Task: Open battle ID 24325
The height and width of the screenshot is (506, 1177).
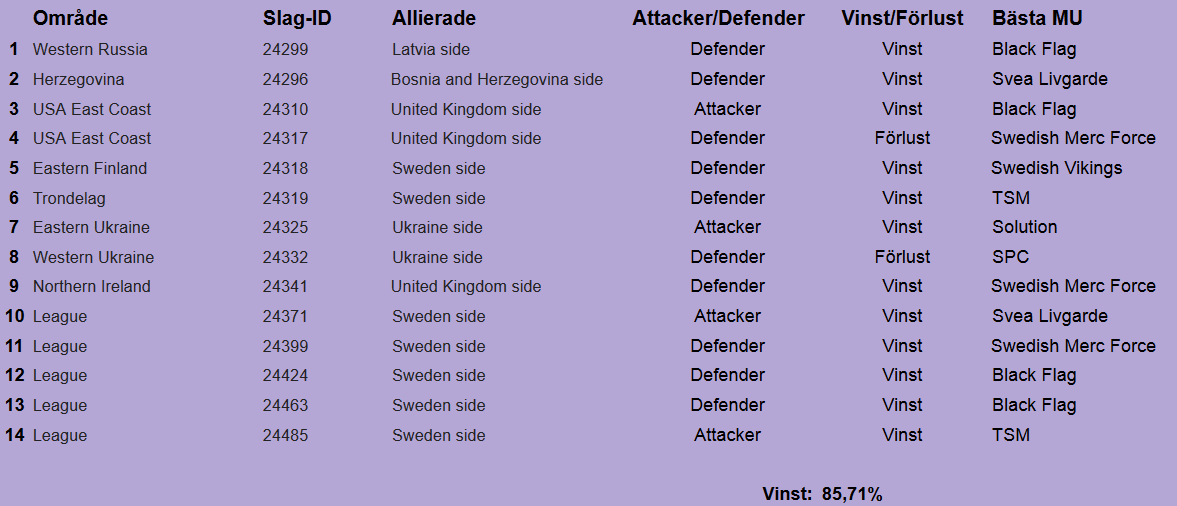Action: (x=285, y=227)
